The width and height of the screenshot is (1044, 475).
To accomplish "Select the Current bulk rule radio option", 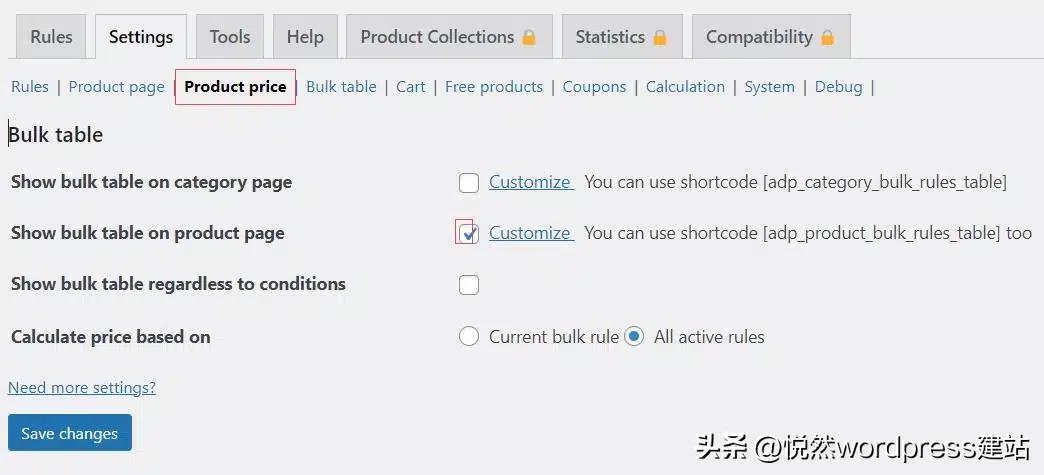I will click(469, 337).
